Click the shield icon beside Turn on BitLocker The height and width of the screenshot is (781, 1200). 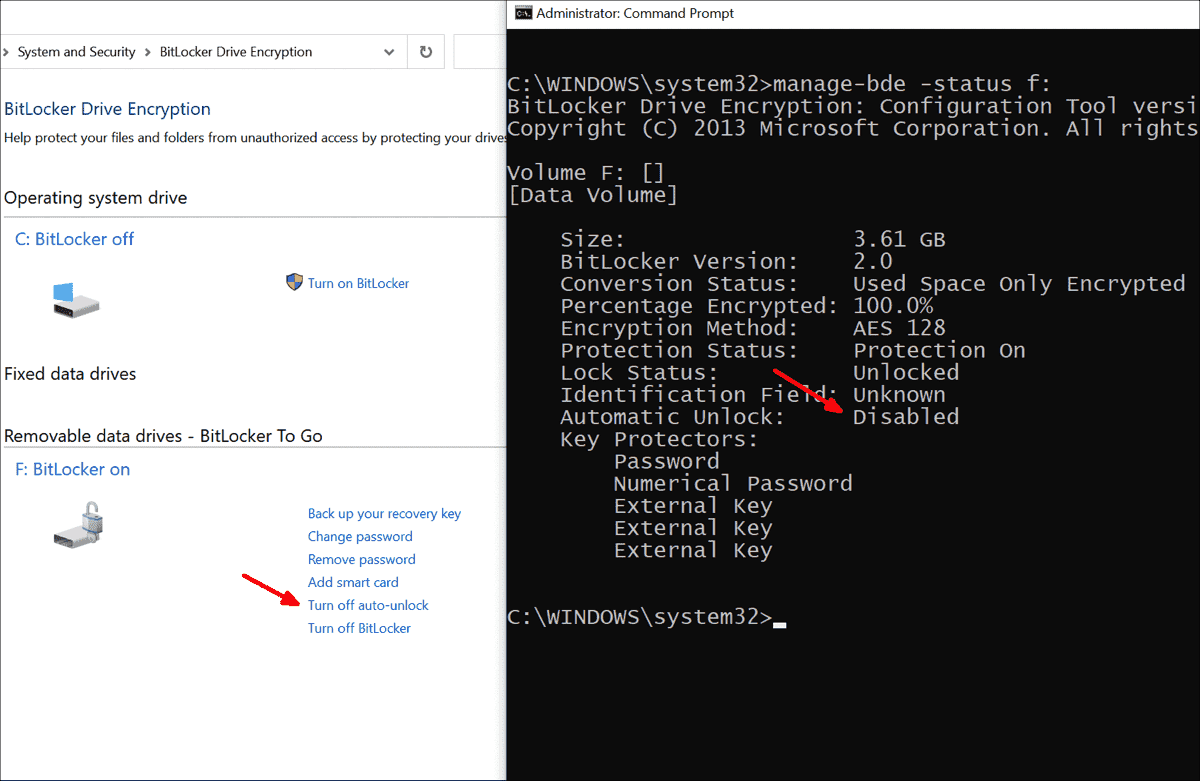click(294, 282)
